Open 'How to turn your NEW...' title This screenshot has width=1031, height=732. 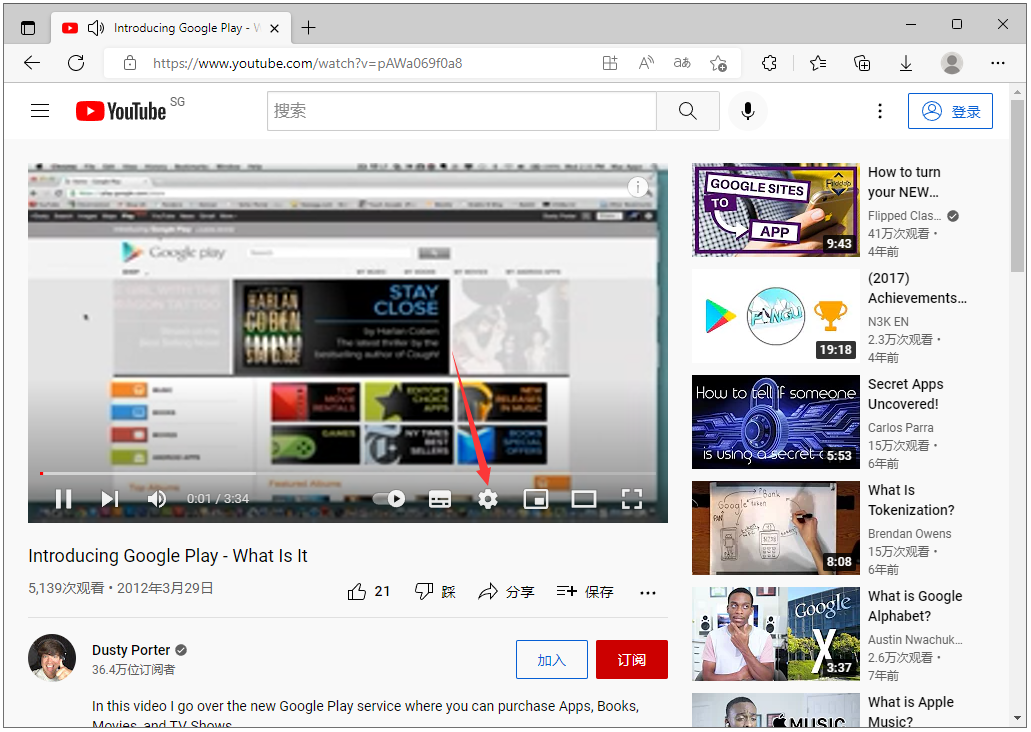coord(904,182)
